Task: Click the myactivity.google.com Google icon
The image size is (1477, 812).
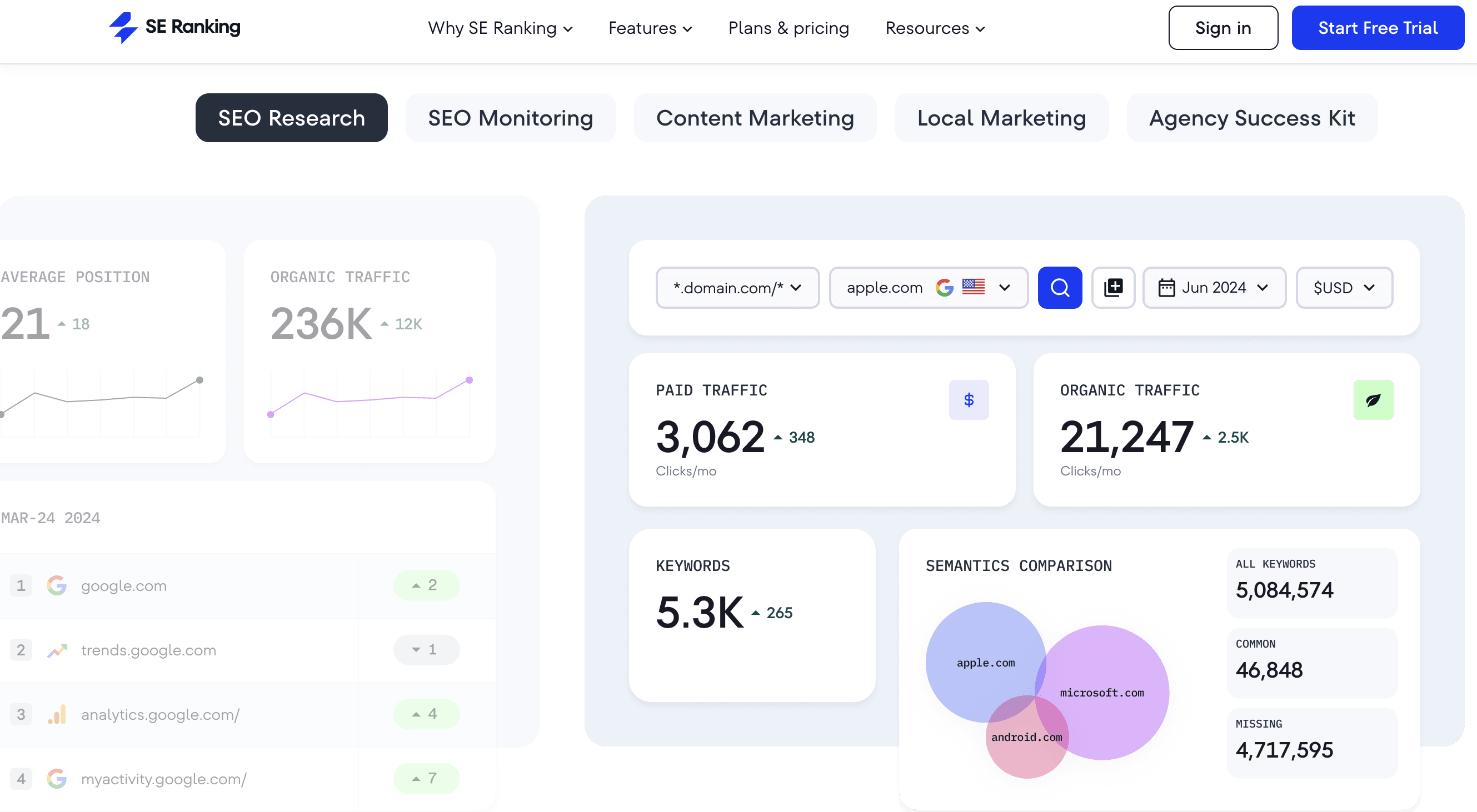Action: pyautogui.click(x=57, y=778)
